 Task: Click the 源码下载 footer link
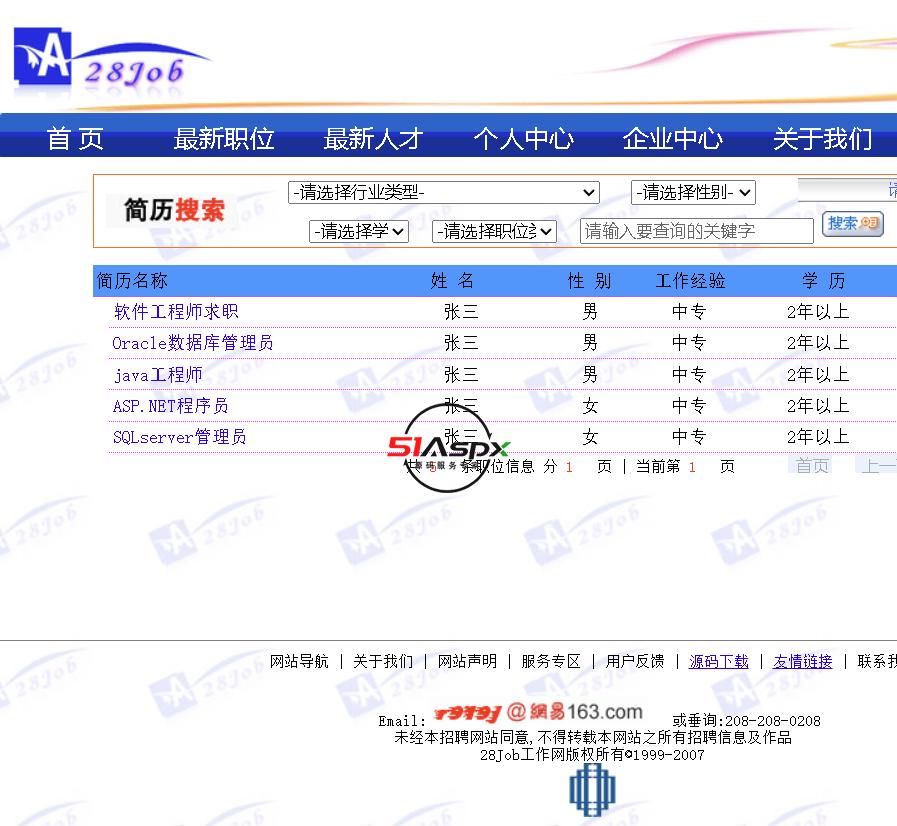coord(718,661)
